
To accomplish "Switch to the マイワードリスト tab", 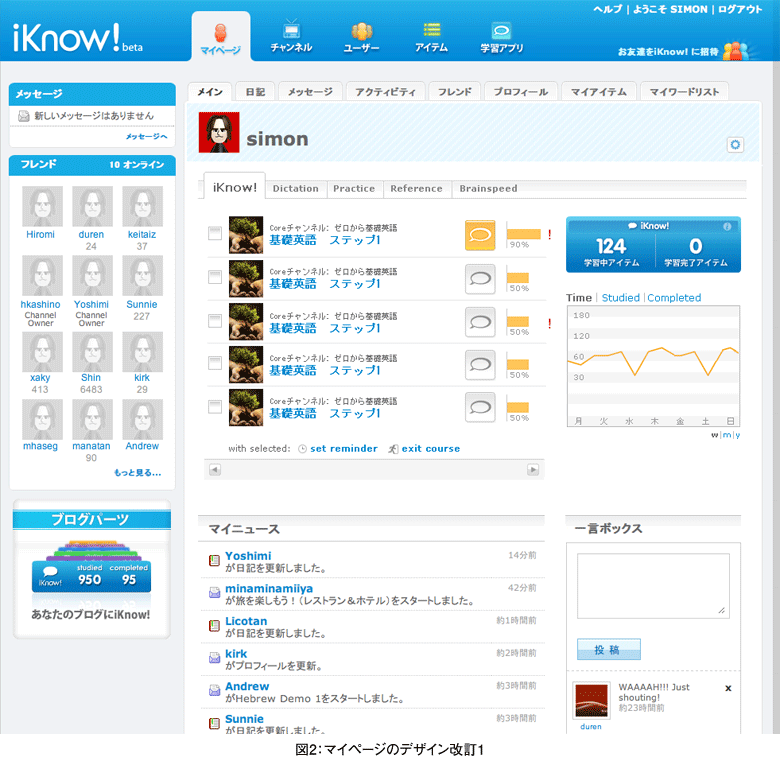I will point(684,92).
